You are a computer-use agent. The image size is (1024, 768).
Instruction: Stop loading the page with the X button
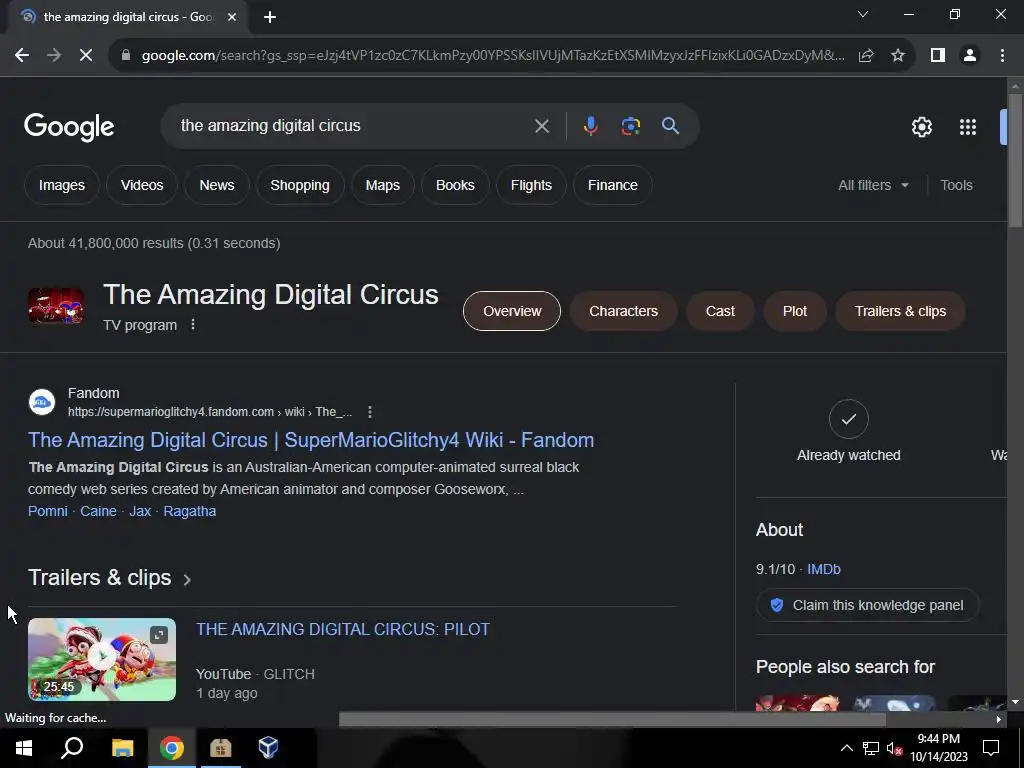point(86,56)
